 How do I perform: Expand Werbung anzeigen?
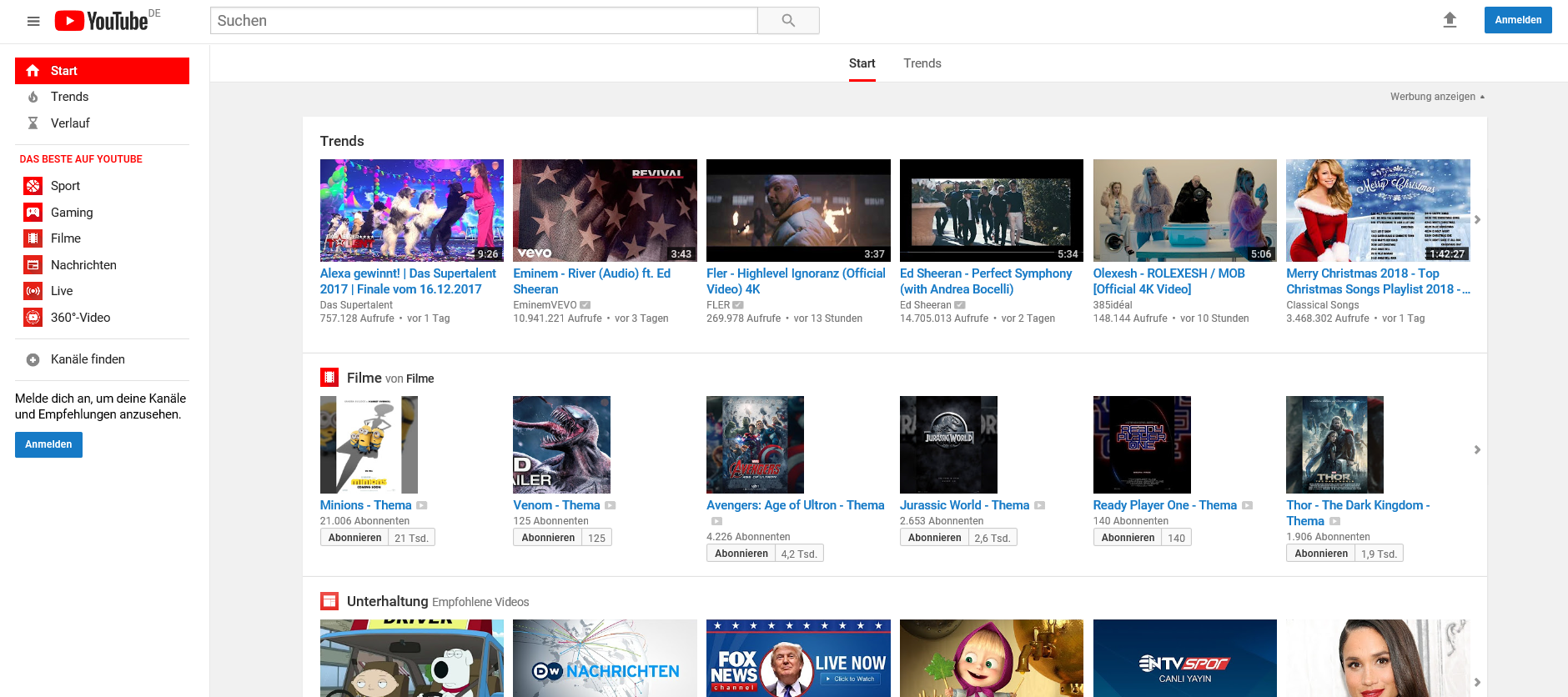point(1437,97)
